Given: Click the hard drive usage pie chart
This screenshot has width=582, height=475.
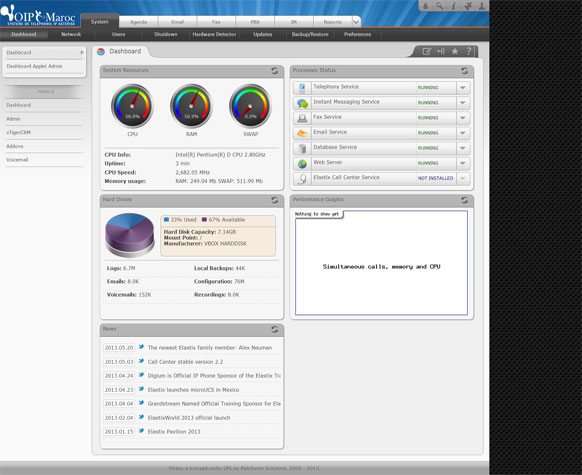Looking at the screenshot, I should click(x=130, y=235).
